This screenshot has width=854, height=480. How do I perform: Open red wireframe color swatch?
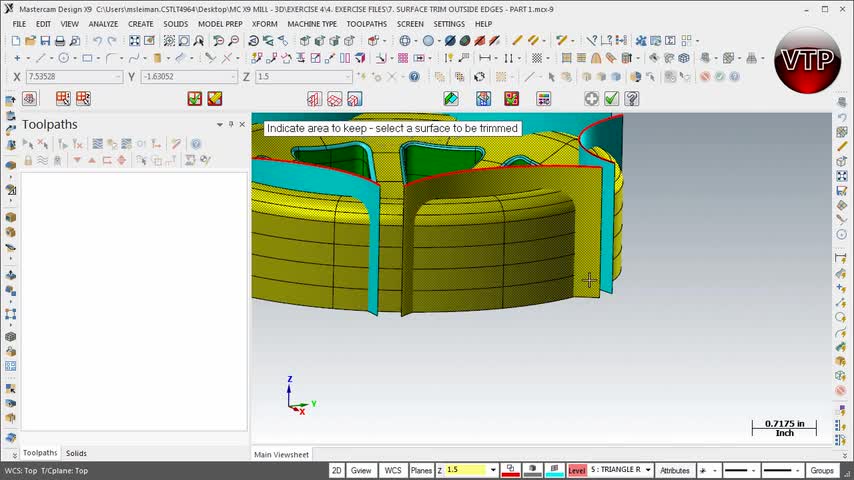tap(510, 470)
